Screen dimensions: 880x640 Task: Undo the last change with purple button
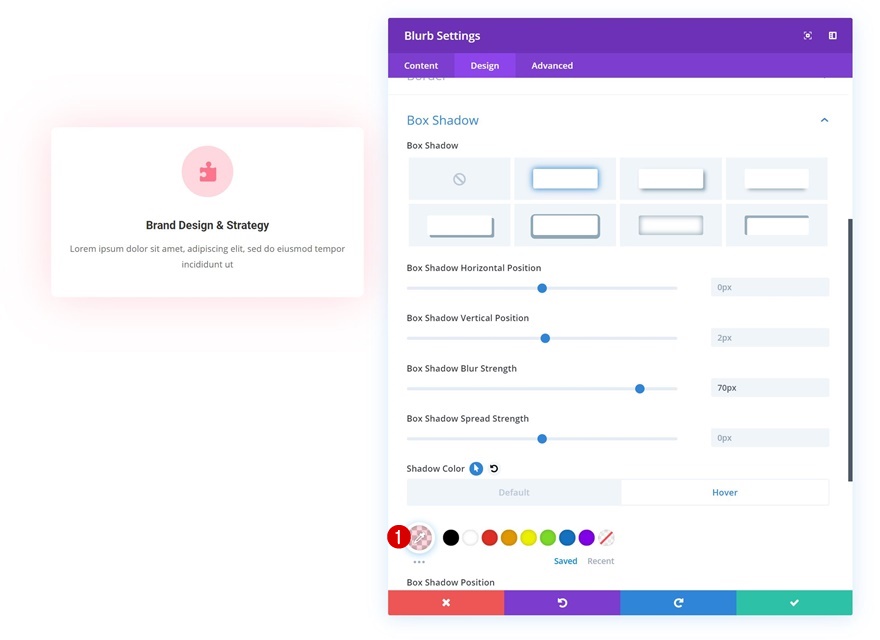point(562,603)
